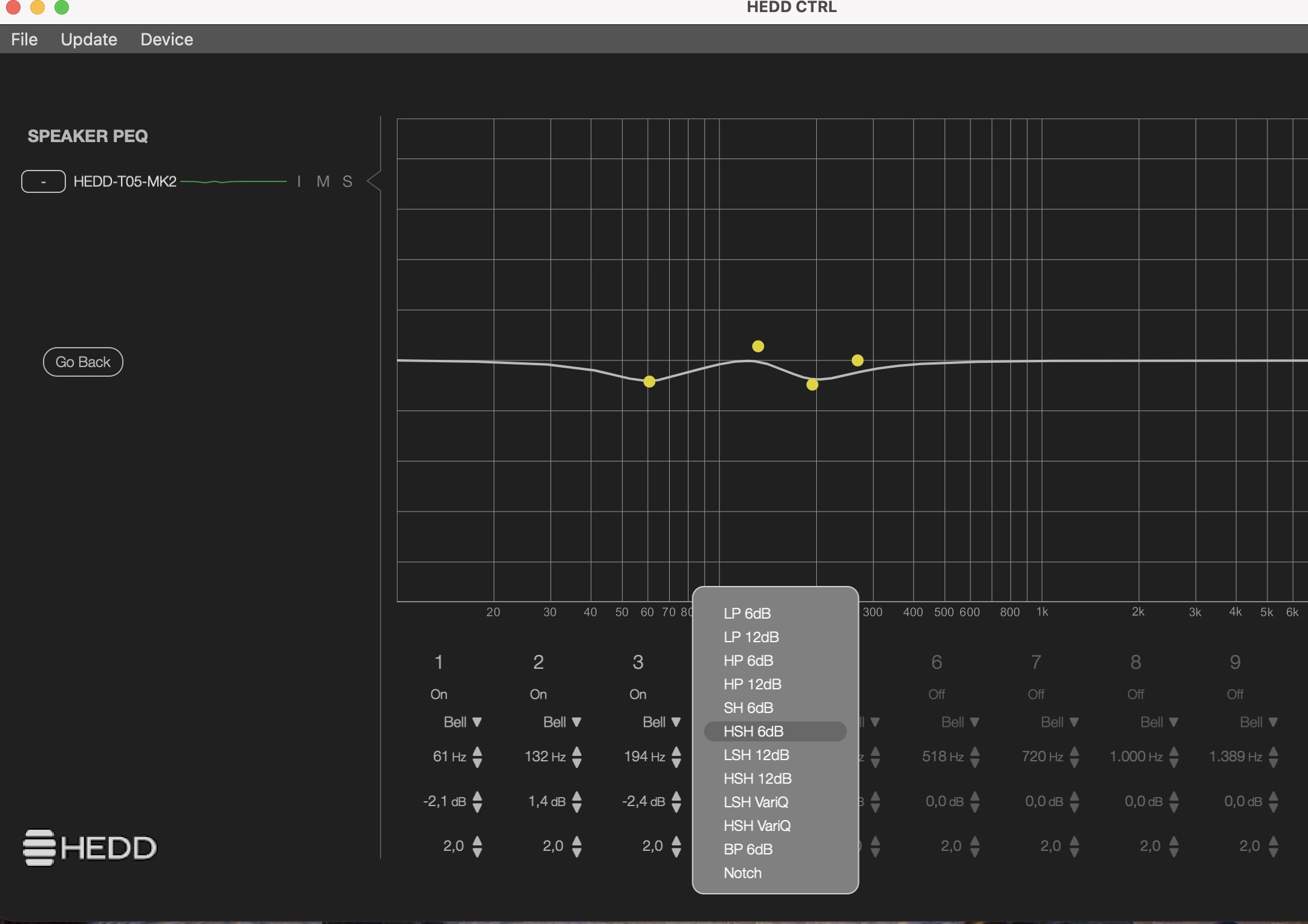Viewport: 1308px width, 924px height.
Task: Pick the highlighted HSH 6dB option
Action: 775,731
